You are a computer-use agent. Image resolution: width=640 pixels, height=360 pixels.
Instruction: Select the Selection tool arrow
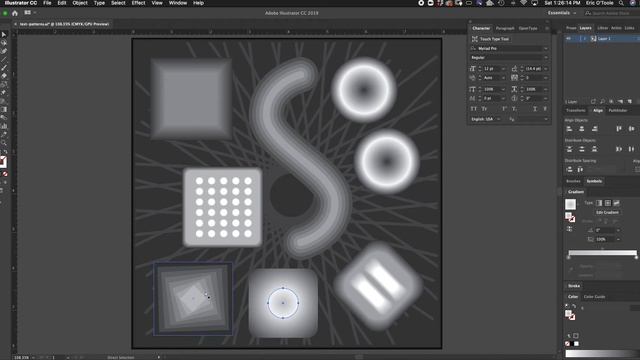tap(4, 35)
